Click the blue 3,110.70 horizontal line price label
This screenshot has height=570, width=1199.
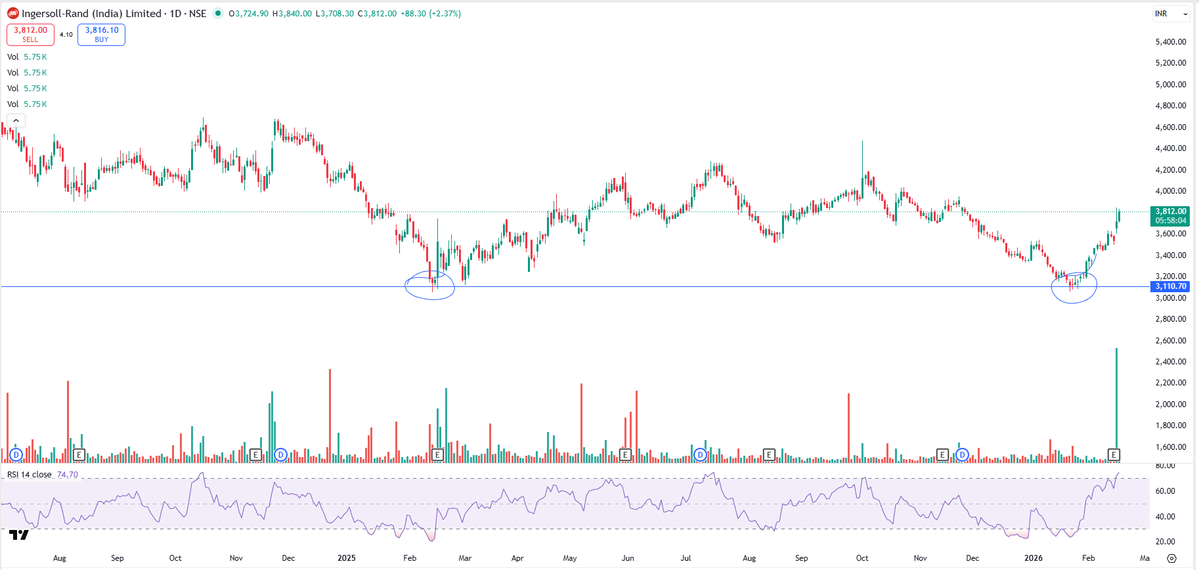pos(1170,286)
